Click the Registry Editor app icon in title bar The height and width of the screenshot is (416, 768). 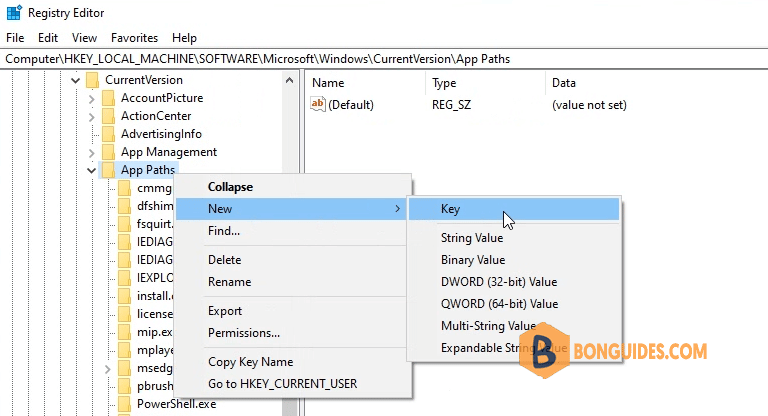tap(14, 12)
